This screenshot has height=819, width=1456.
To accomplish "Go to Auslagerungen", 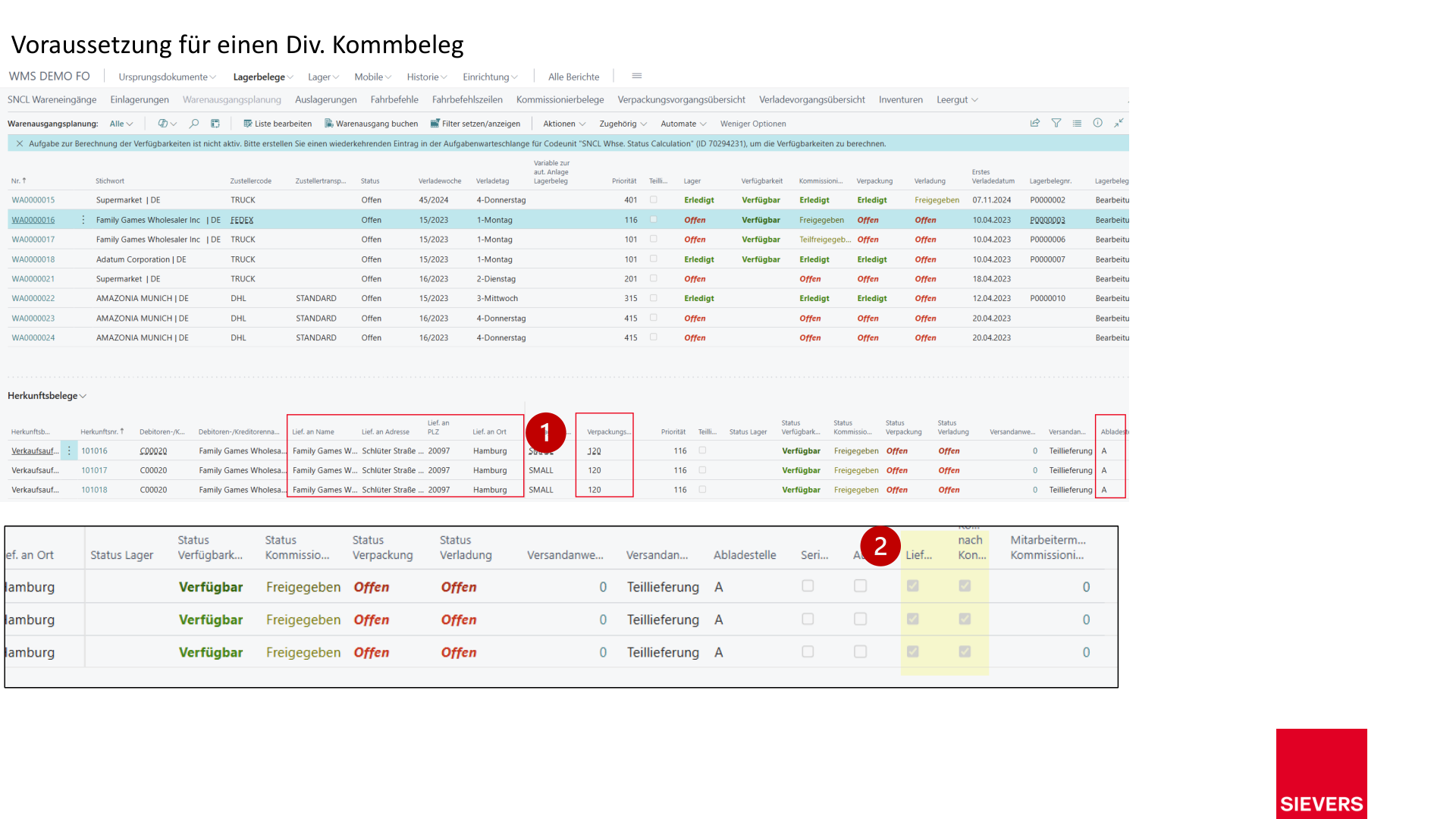I will click(x=326, y=99).
